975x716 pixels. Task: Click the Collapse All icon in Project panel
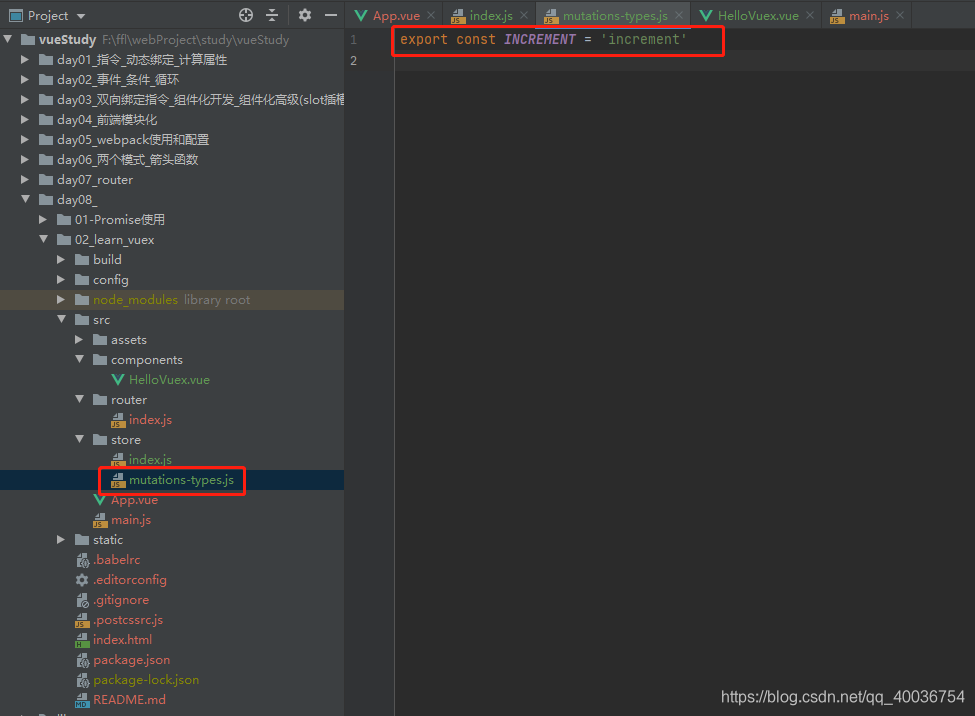click(x=272, y=16)
